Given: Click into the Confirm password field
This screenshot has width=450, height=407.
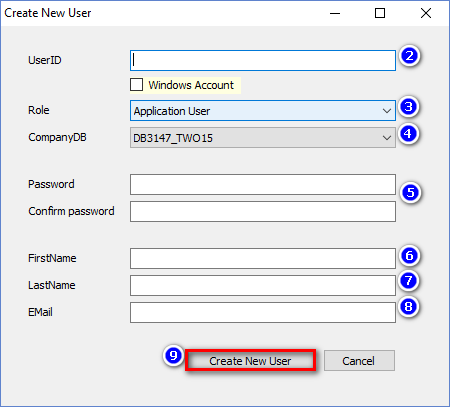Looking at the screenshot, I should [263, 211].
